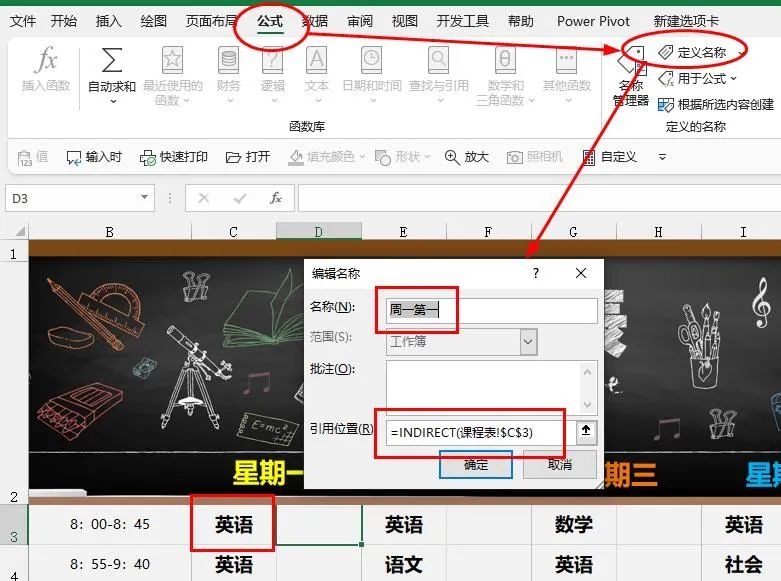This screenshot has height=581, width=781.
Task: Open Math and Trig functions icon
Action: tap(505, 60)
